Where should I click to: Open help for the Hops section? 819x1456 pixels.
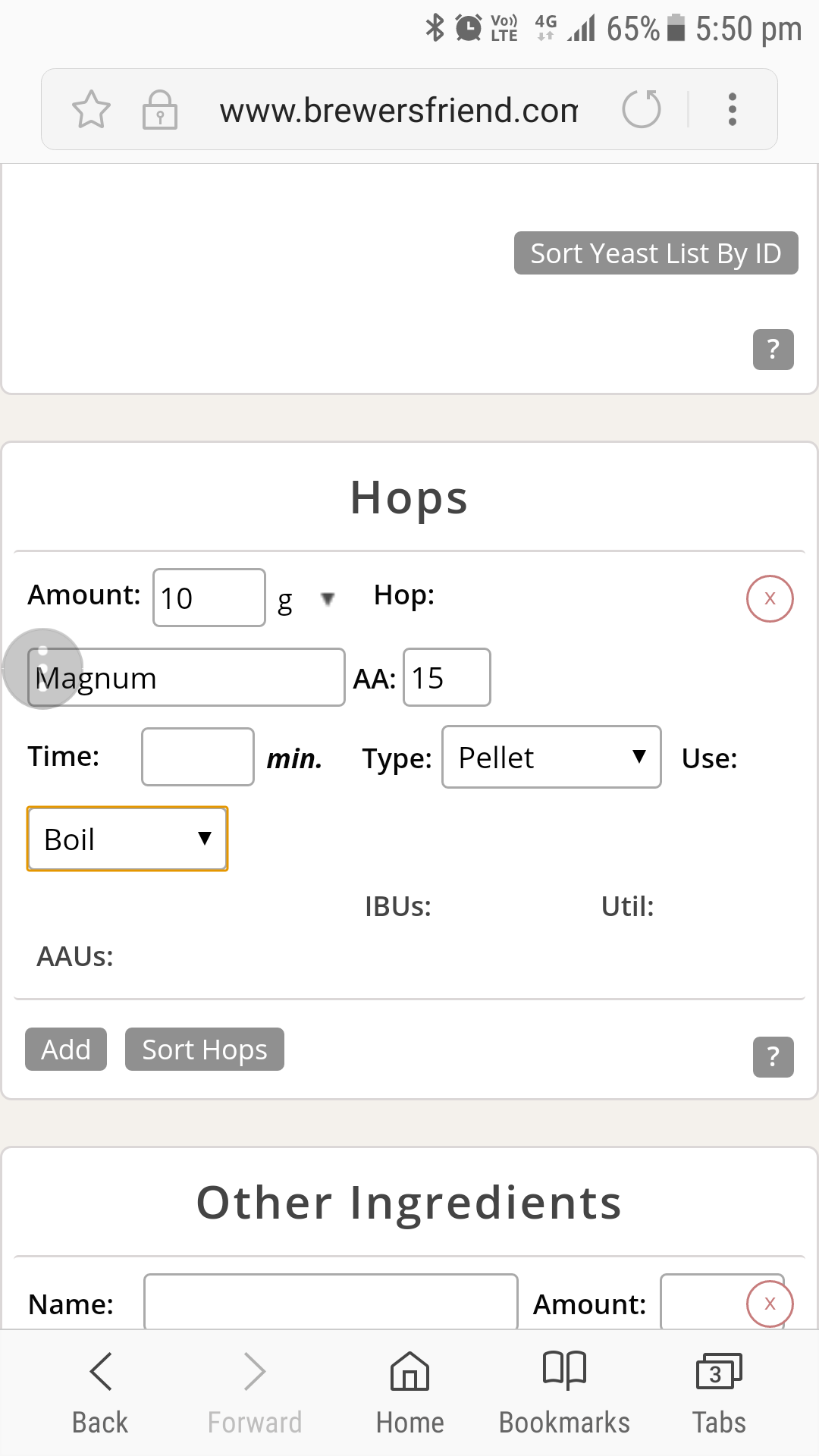click(773, 1056)
